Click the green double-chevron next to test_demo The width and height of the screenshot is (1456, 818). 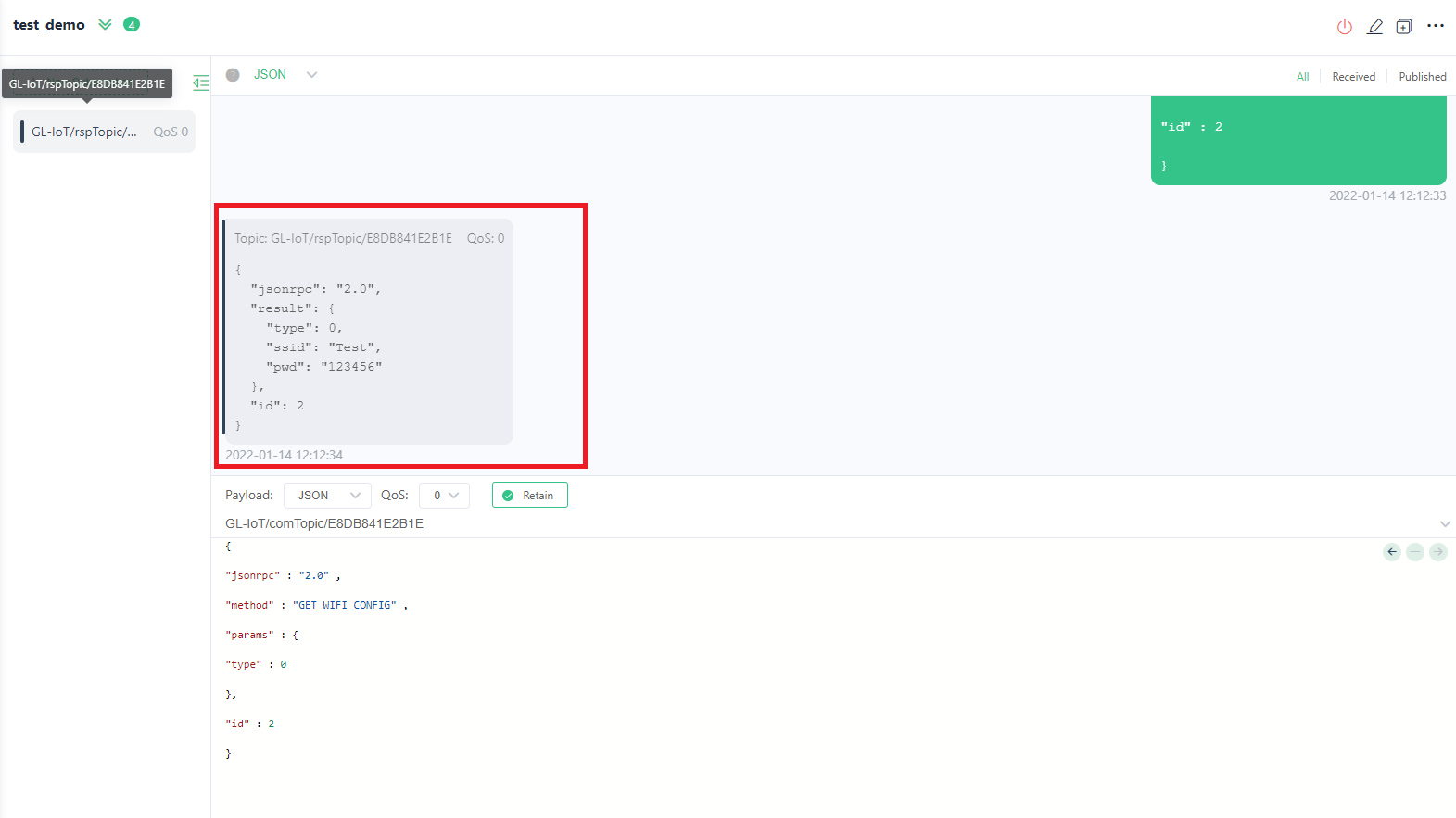105,24
